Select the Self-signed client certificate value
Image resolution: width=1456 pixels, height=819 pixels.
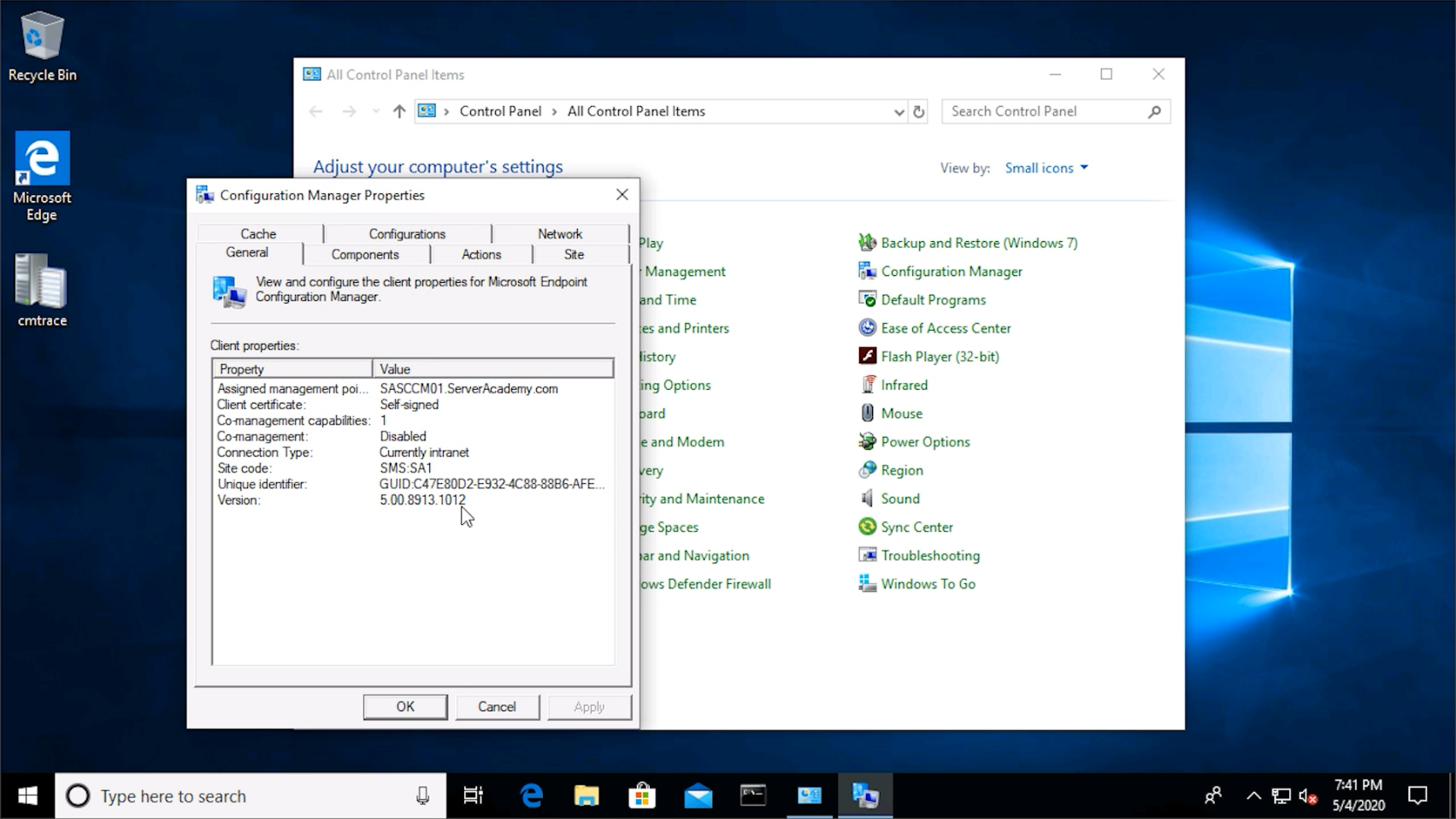409,404
